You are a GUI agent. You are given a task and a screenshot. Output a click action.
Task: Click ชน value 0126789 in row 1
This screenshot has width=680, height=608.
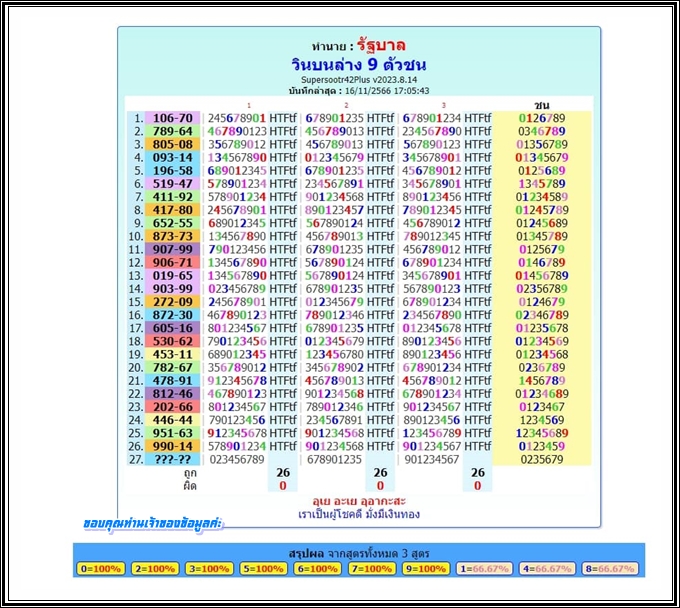pos(542,118)
